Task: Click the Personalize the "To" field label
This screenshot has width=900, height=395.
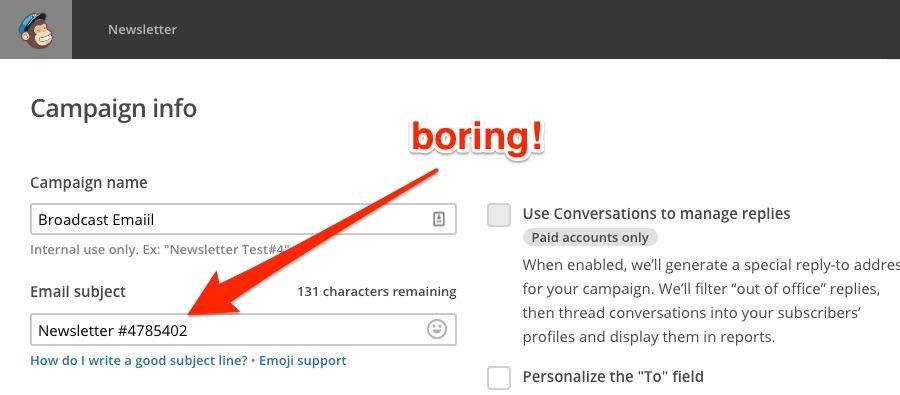Action: coord(613,377)
